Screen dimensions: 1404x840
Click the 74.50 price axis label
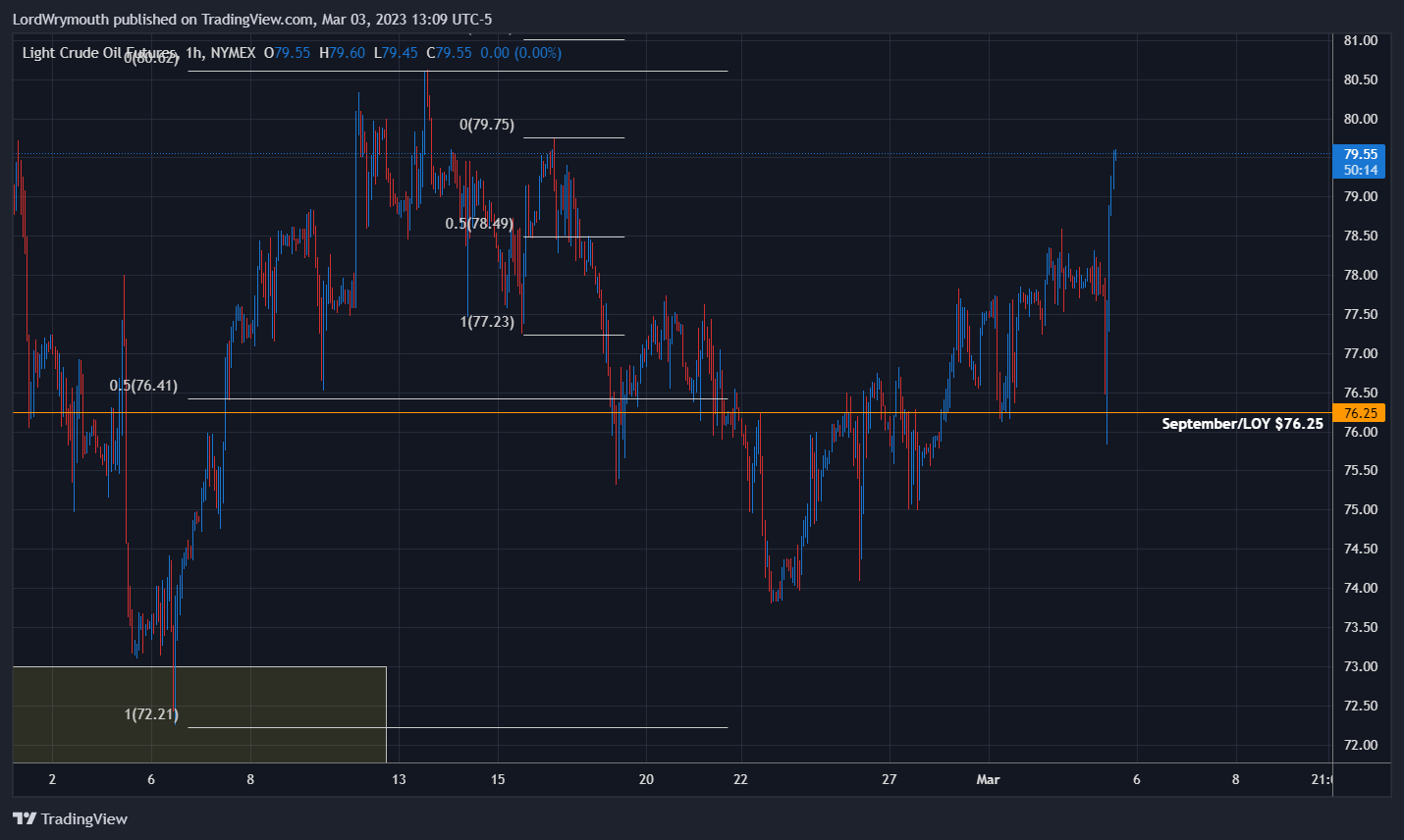tap(1361, 549)
